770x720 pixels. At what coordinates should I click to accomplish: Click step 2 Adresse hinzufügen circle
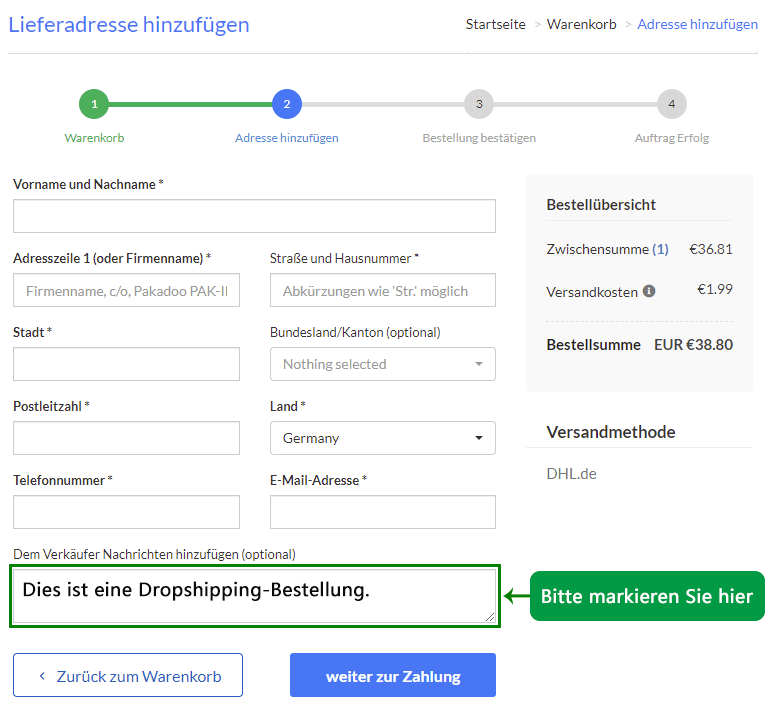click(287, 103)
